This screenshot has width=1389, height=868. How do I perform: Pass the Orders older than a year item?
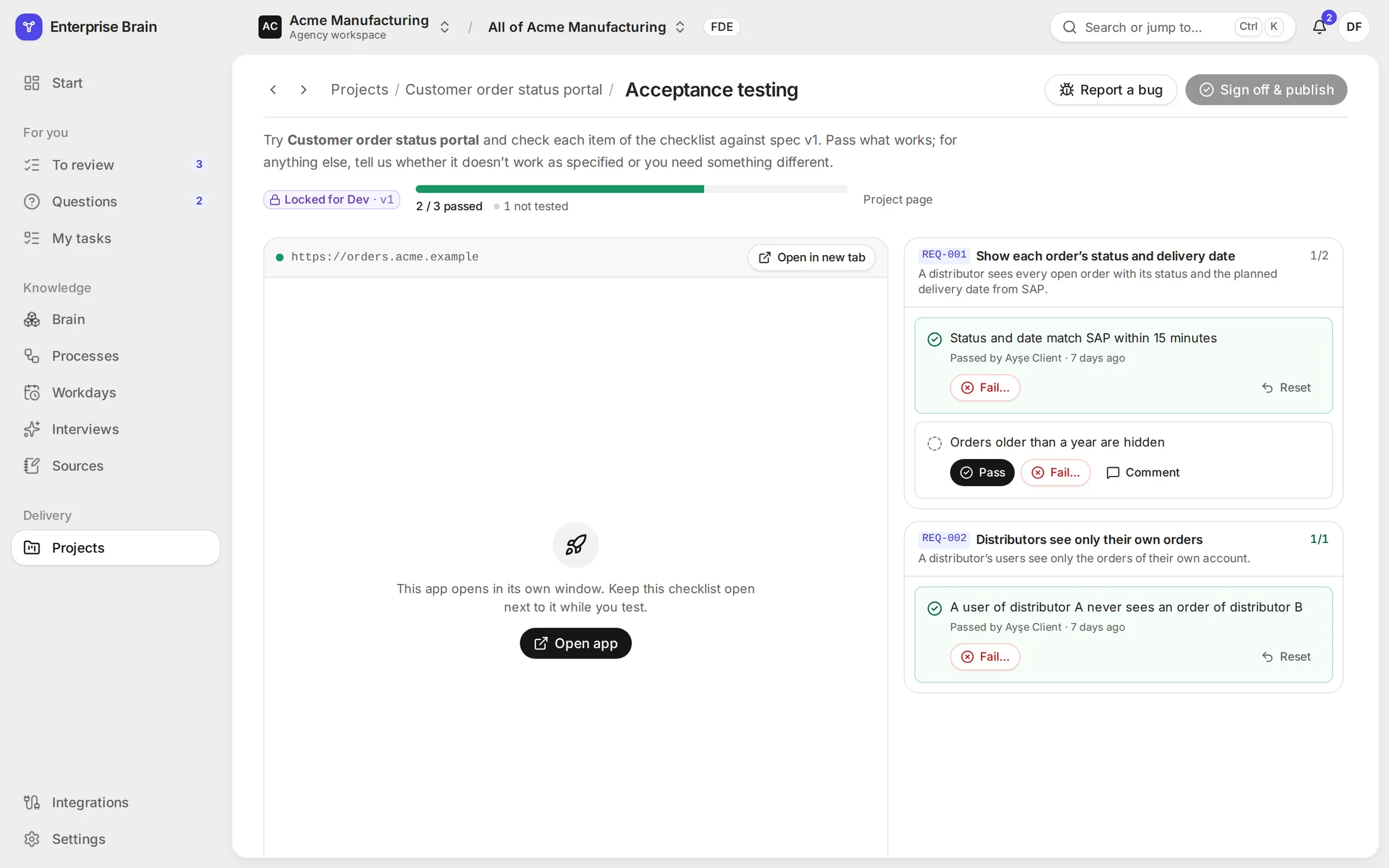click(x=982, y=472)
